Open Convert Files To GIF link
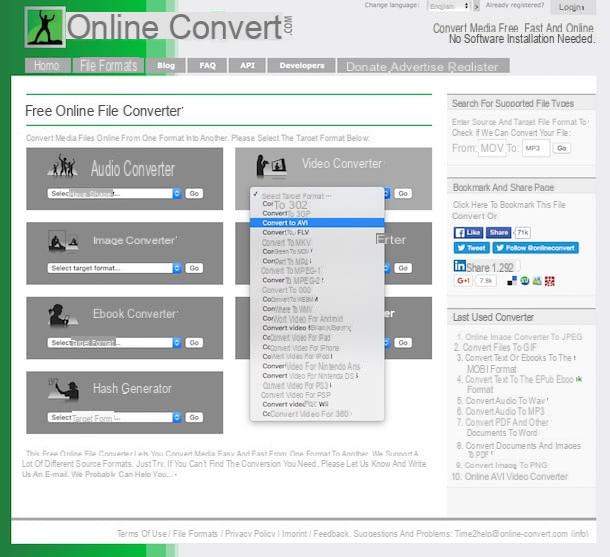610x557 pixels. click(500, 347)
